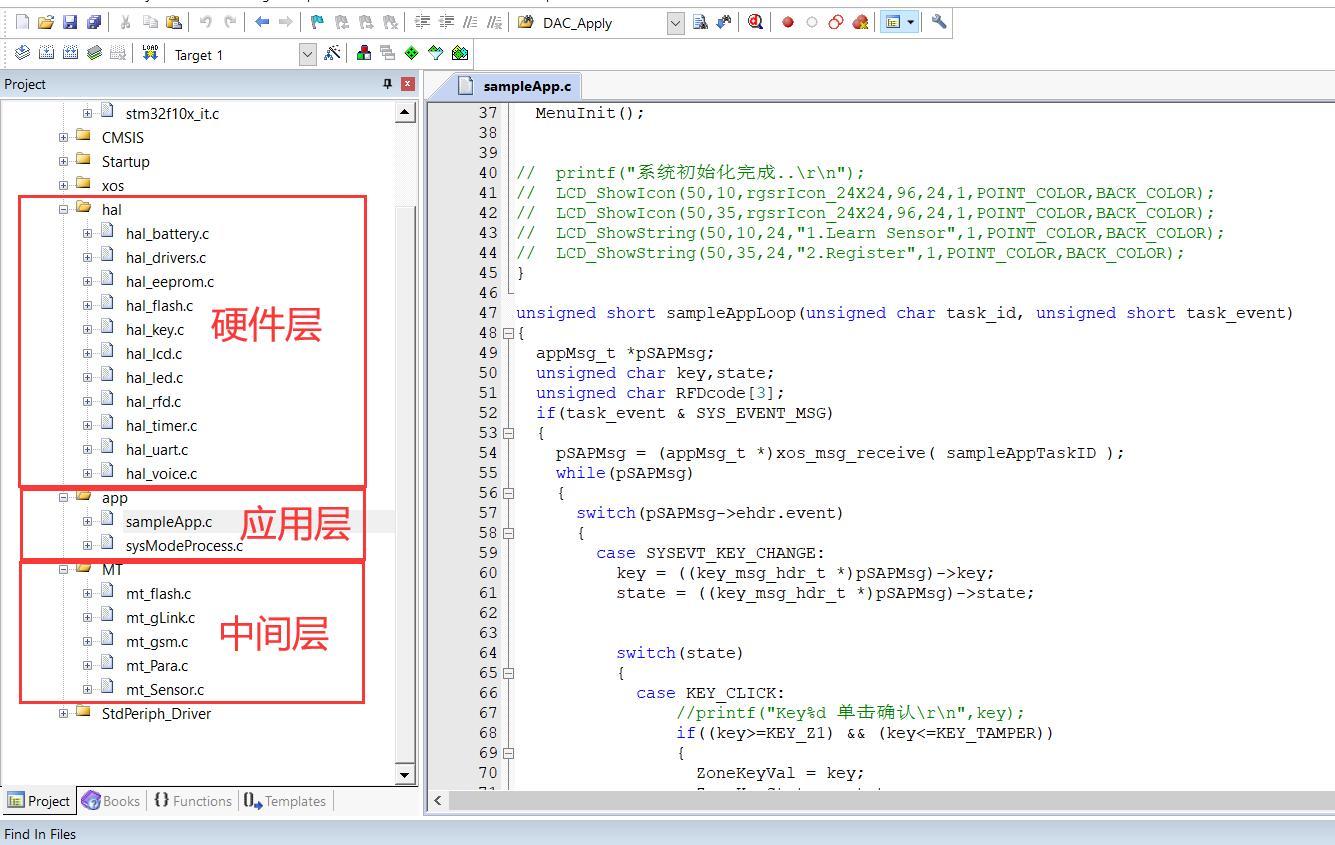The image size is (1335, 845).
Task: Toggle the Project Window view button
Action: (892, 22)
